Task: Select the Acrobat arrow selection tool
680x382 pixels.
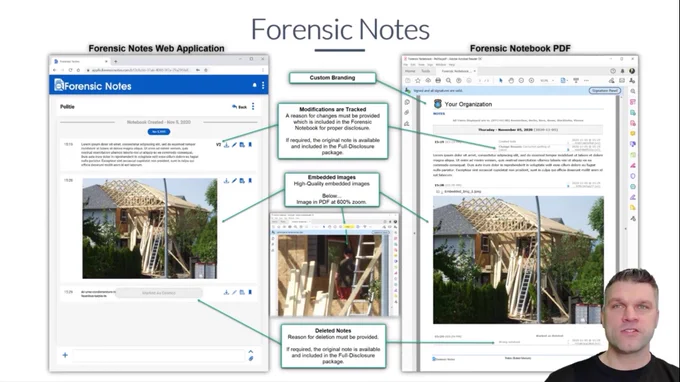Action: point(500,81)
